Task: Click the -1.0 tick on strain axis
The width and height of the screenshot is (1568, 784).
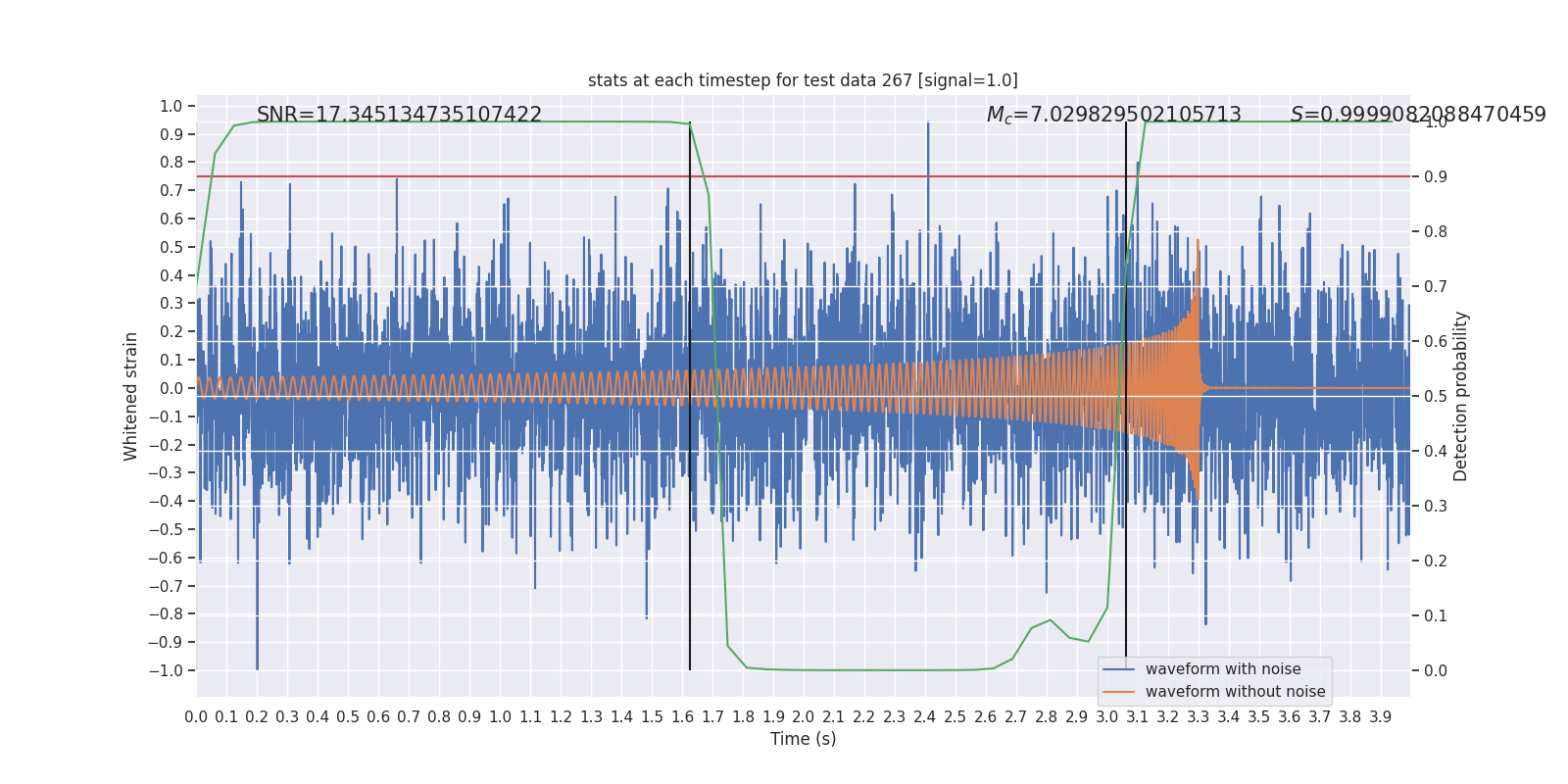Action: 166,670
